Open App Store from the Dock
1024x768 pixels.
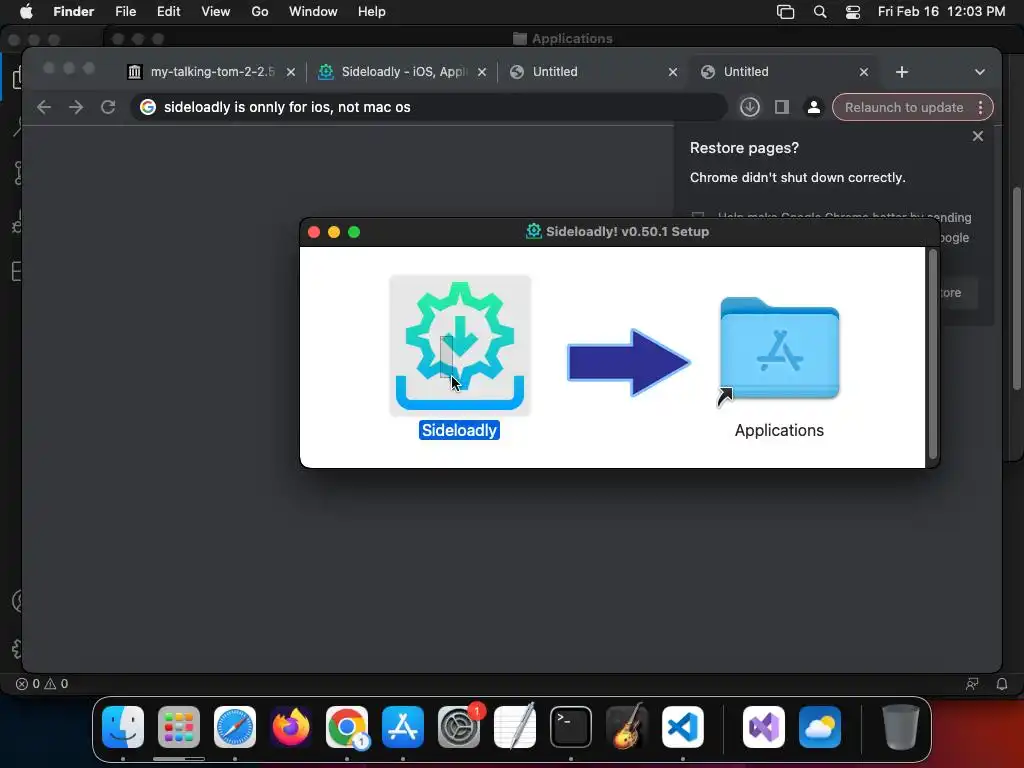point(403,727)
